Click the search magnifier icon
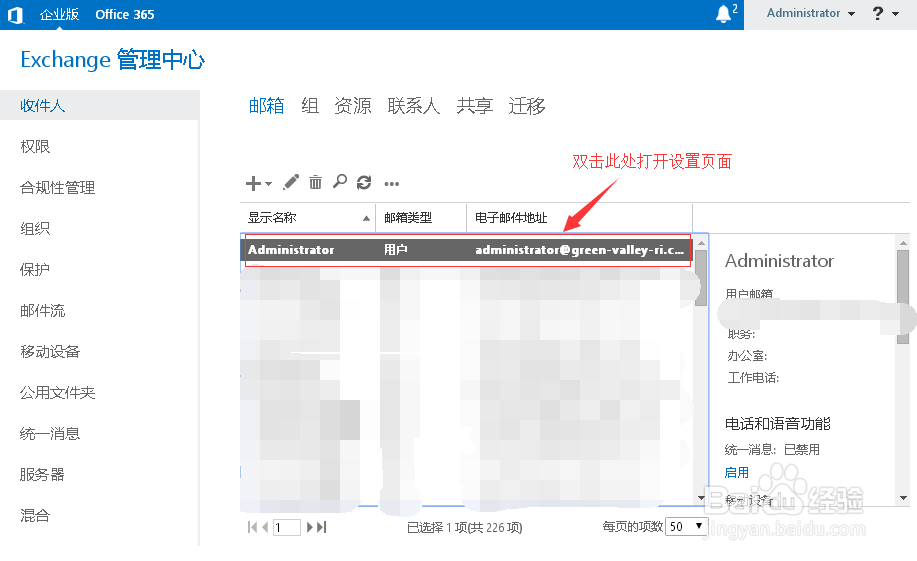 coord(340,182)
